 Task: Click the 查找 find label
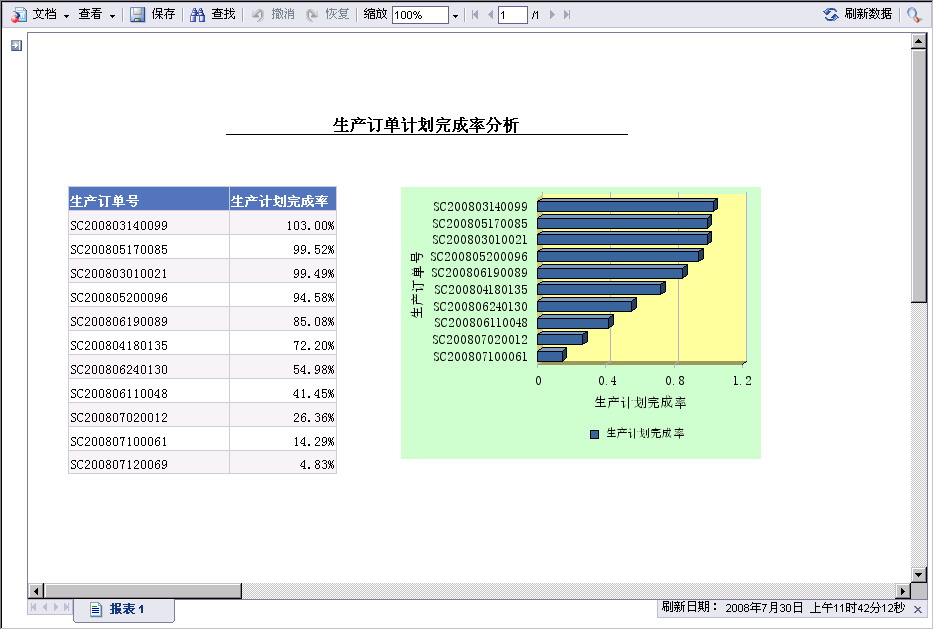[223, 14]
